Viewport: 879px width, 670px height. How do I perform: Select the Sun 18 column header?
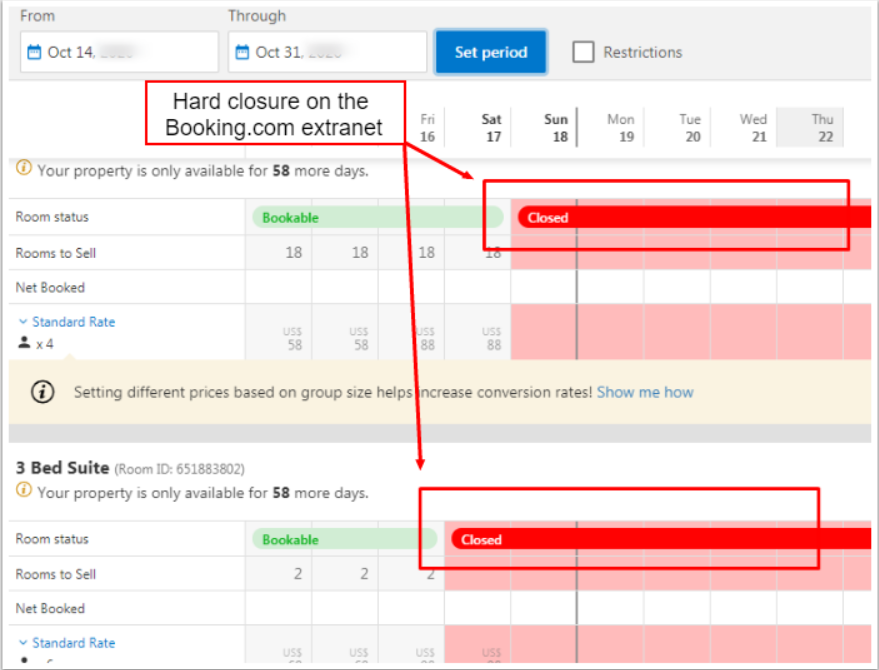pyautogui.click(x=555, y=128)
